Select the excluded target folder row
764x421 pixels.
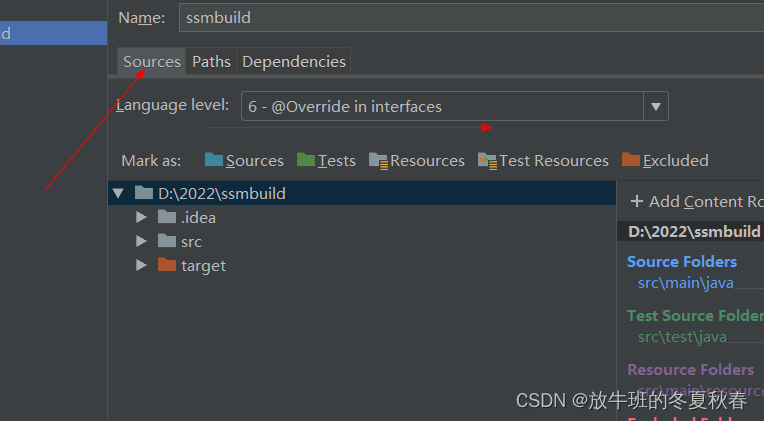[x=362, y=265]
